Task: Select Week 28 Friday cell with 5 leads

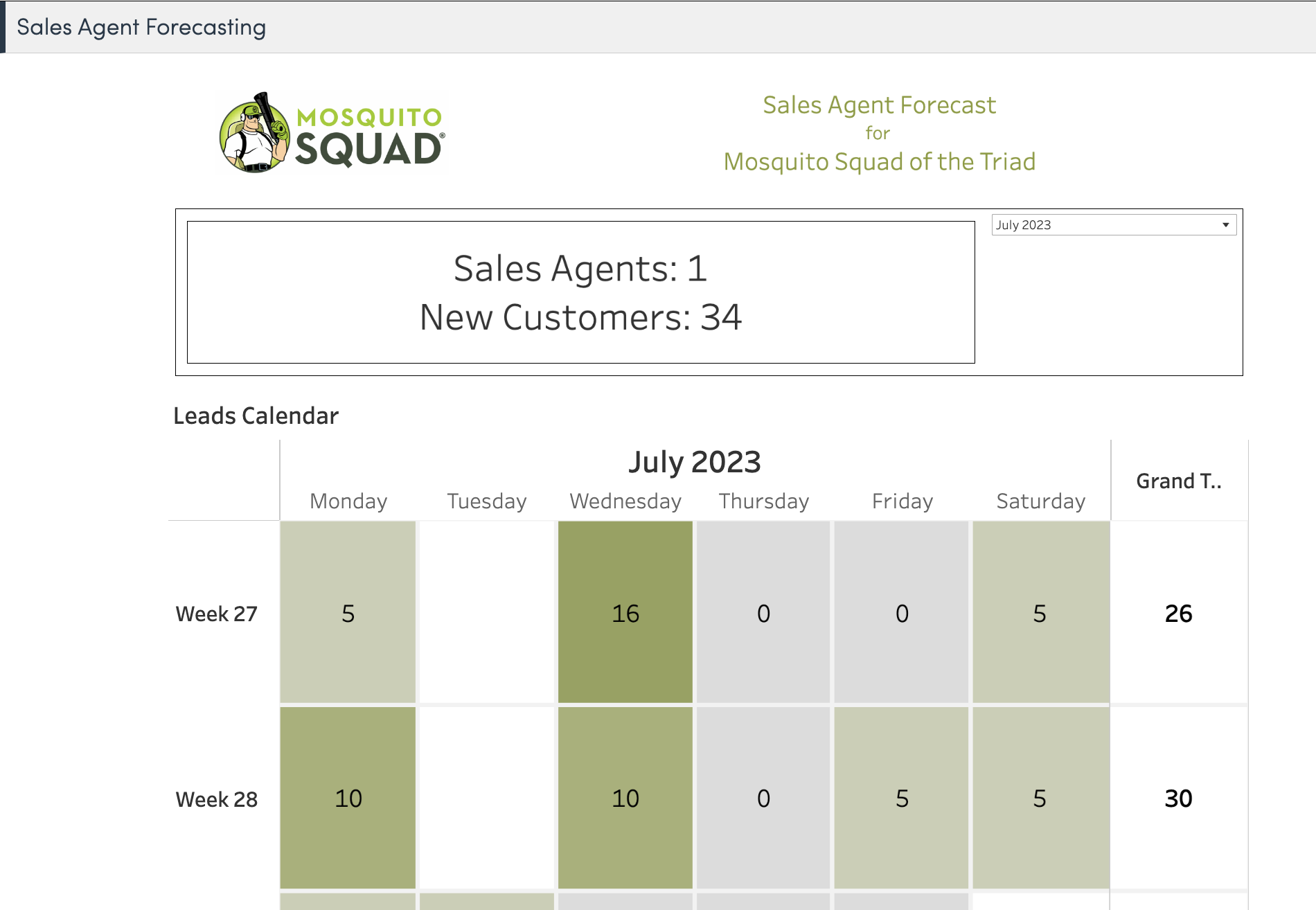Action: coord(902,799)
